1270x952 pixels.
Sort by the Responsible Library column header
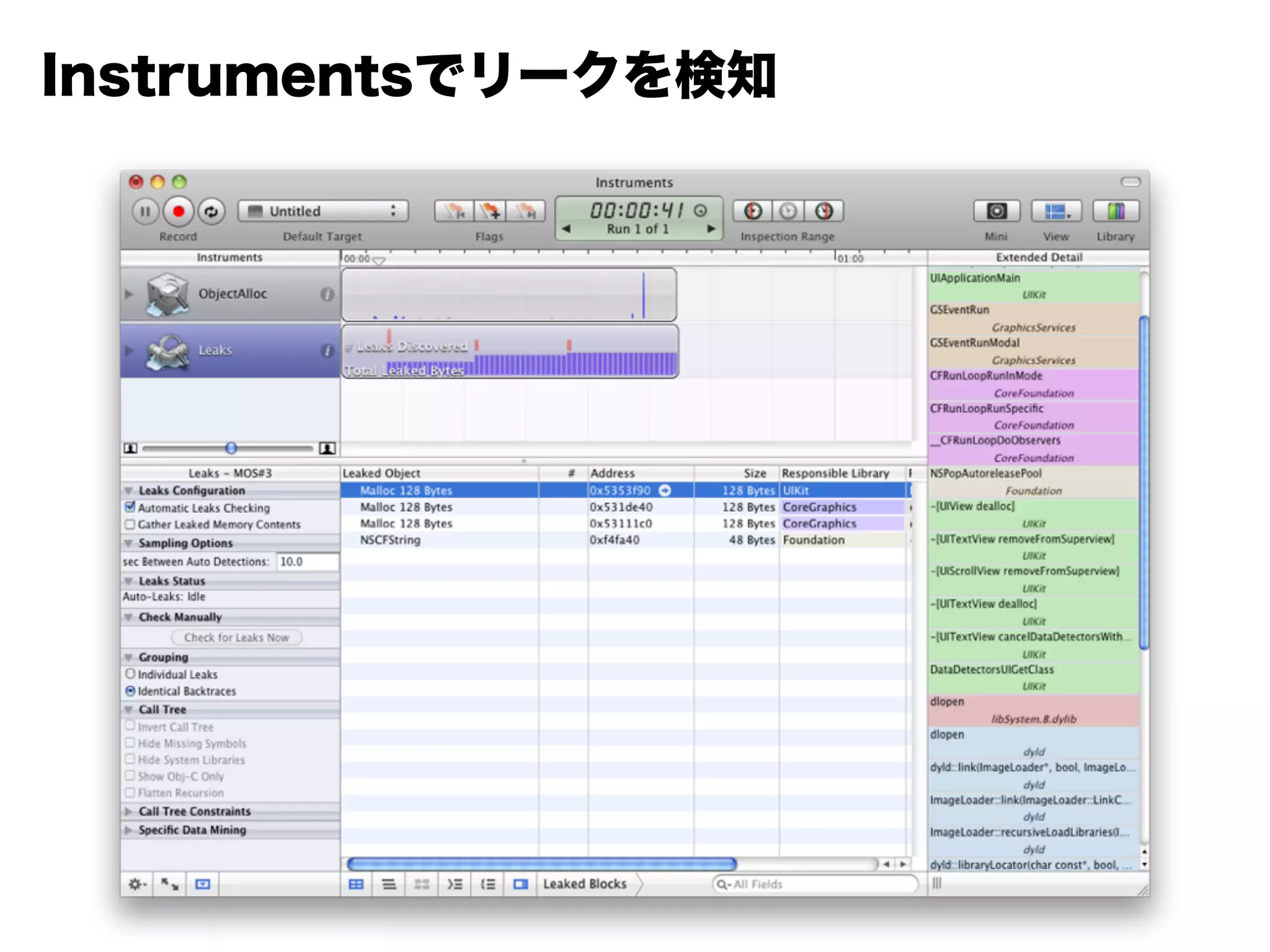(x=835, y=474)
